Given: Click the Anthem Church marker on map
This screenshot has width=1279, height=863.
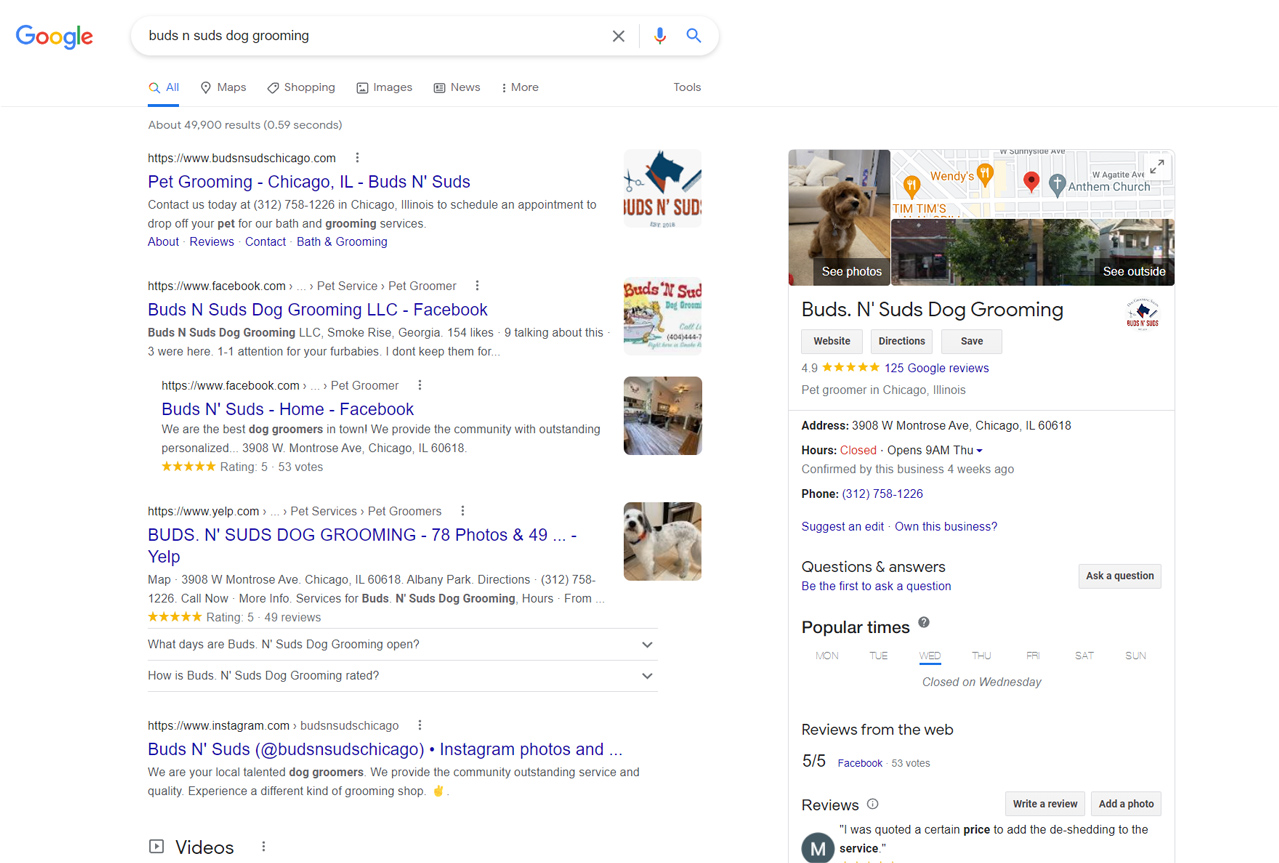Looking at the screenshot, I should (1057, 186).
